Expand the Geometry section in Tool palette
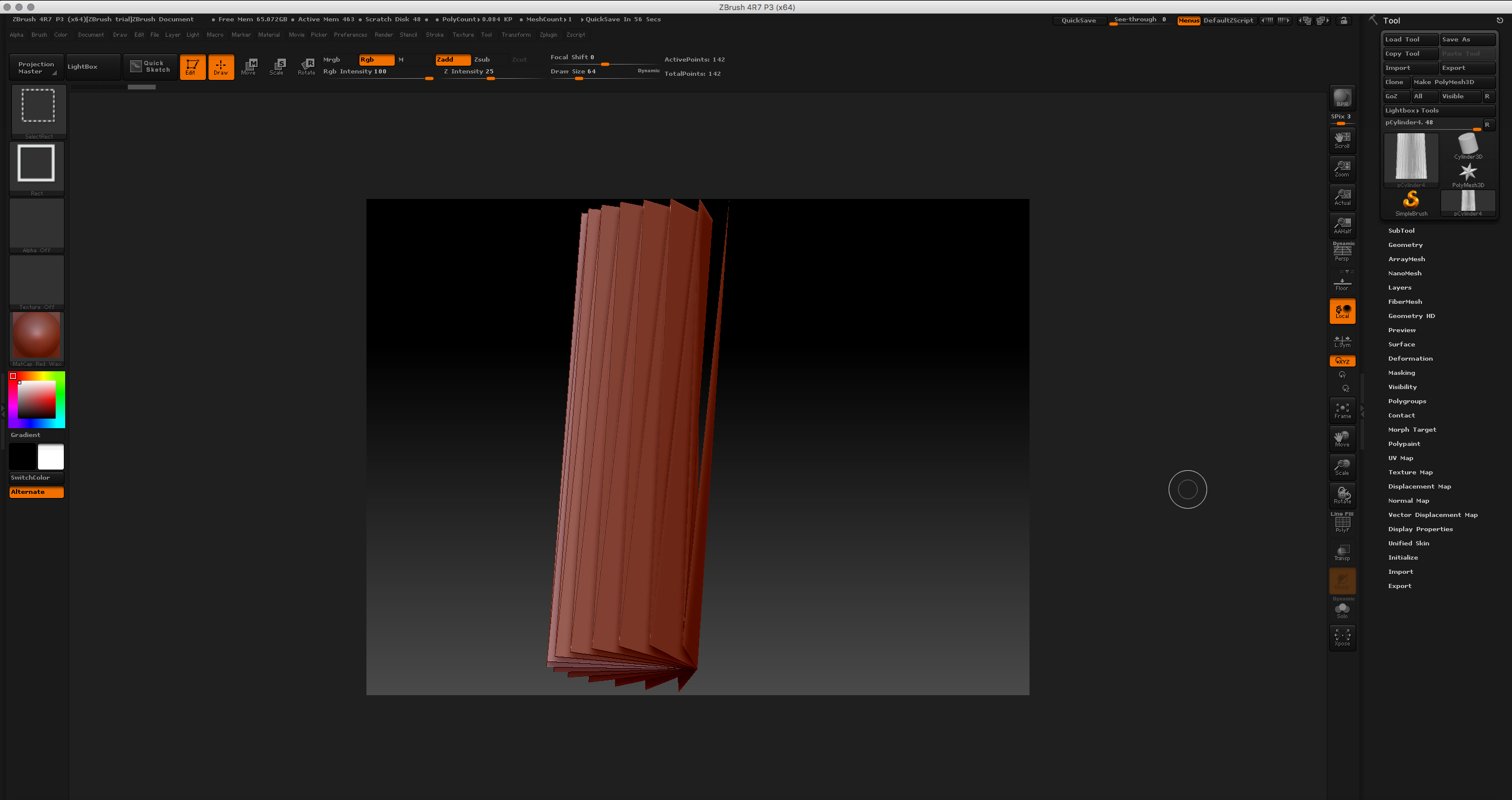Image resolution: width=1512 pixels, height=800 pixels. tap(1404, 245)
